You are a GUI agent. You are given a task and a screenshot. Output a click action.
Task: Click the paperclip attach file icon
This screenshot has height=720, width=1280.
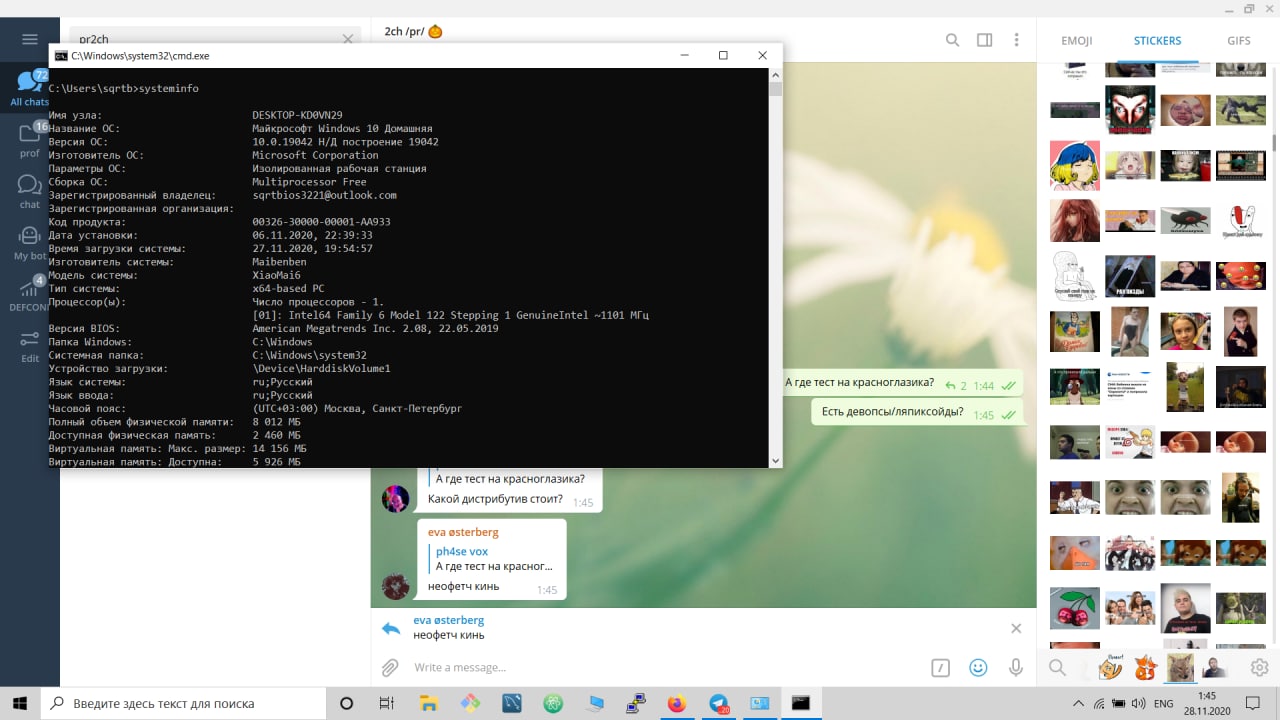390,667
